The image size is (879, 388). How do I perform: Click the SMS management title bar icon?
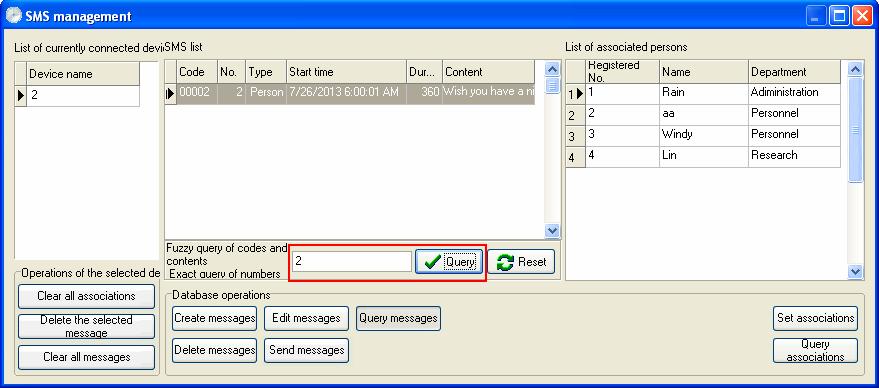click(x=13, y=16)
